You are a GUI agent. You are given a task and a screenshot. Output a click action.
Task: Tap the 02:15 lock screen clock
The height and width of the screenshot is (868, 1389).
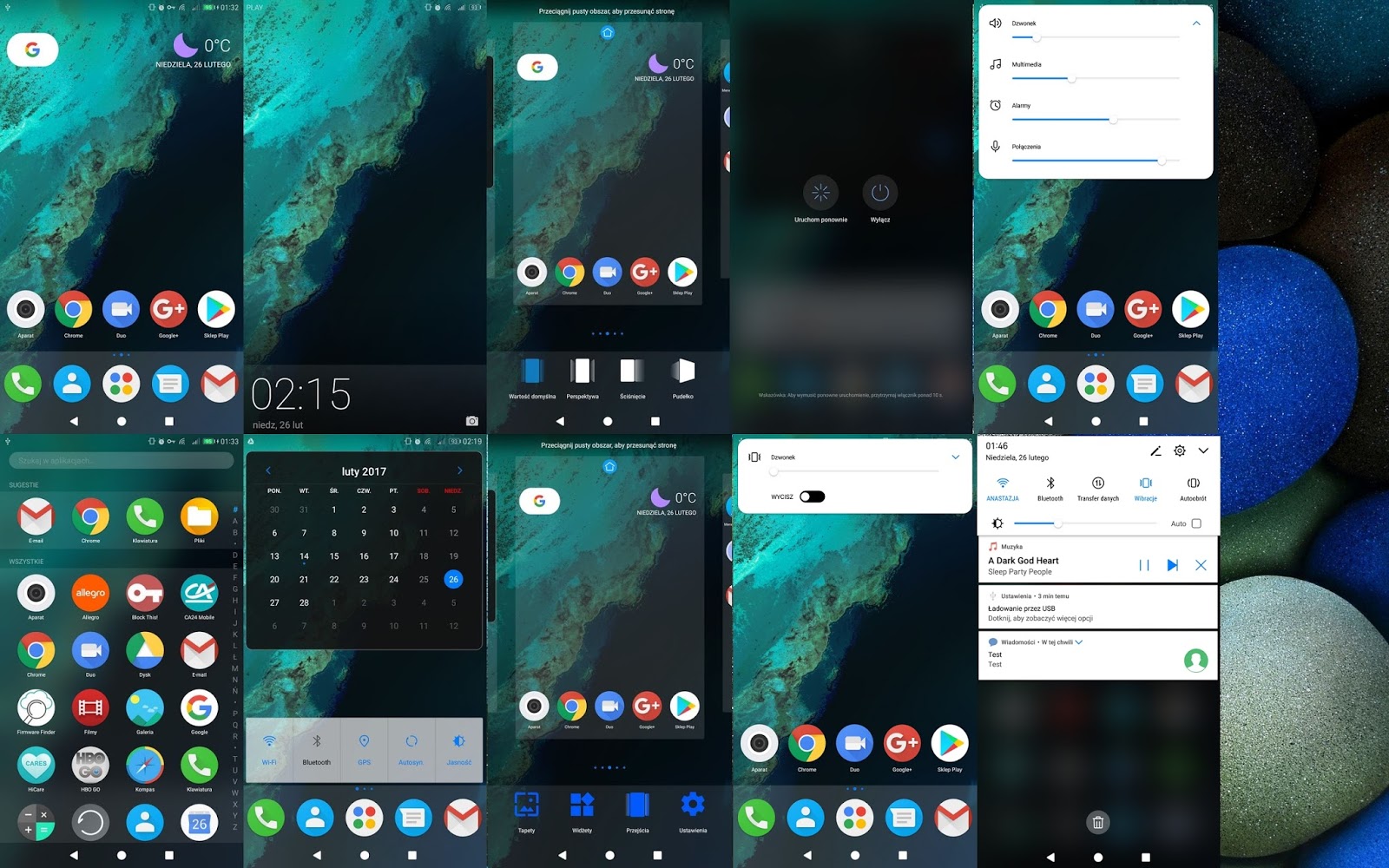(301, 394)
